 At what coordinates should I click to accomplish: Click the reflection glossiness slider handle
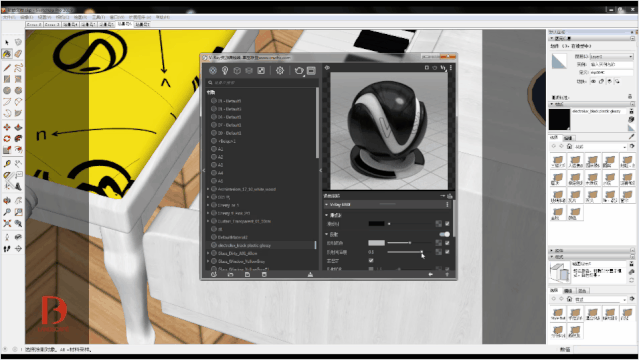(421, 252)
